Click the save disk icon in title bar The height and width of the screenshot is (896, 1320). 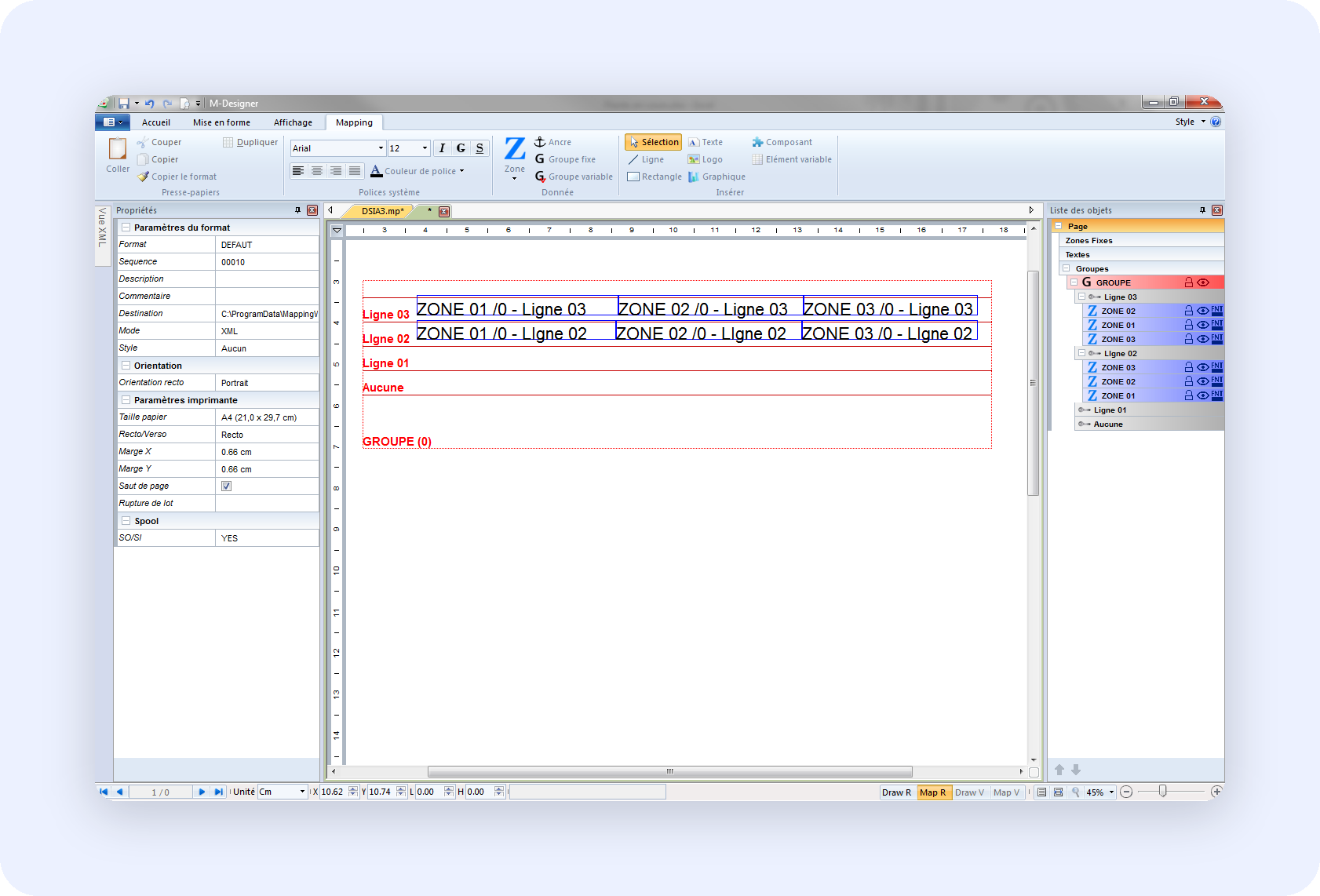(124, 103)
